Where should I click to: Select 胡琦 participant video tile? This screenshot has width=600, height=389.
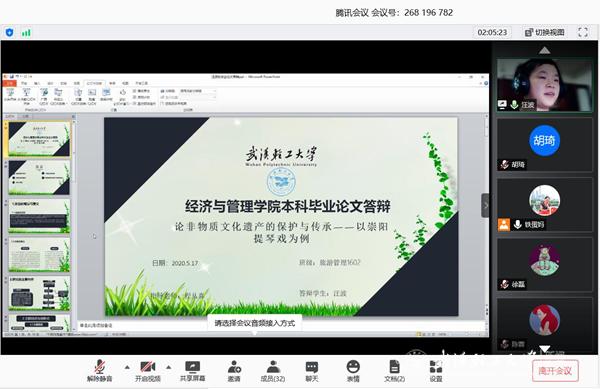[545, 145]
